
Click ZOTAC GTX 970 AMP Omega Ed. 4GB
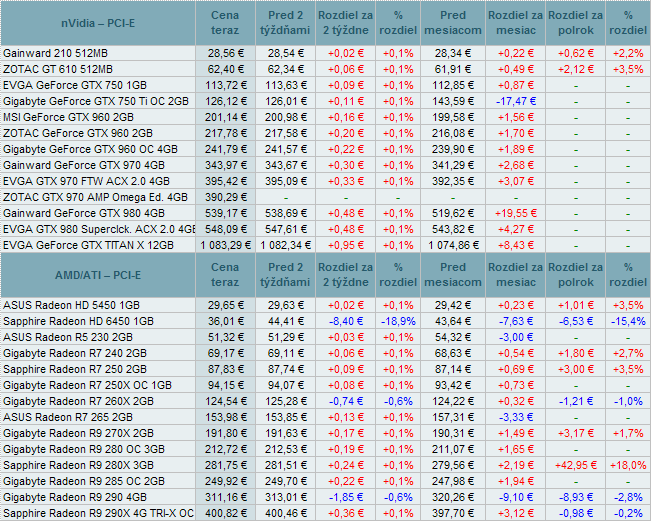click(95, 197)
